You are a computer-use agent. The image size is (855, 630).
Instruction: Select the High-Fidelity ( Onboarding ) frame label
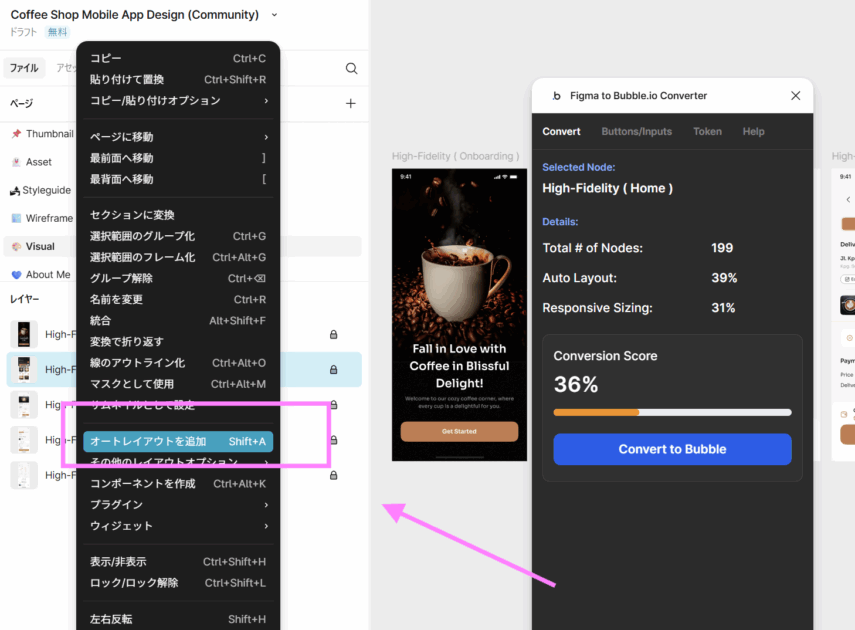coord(455,156)
